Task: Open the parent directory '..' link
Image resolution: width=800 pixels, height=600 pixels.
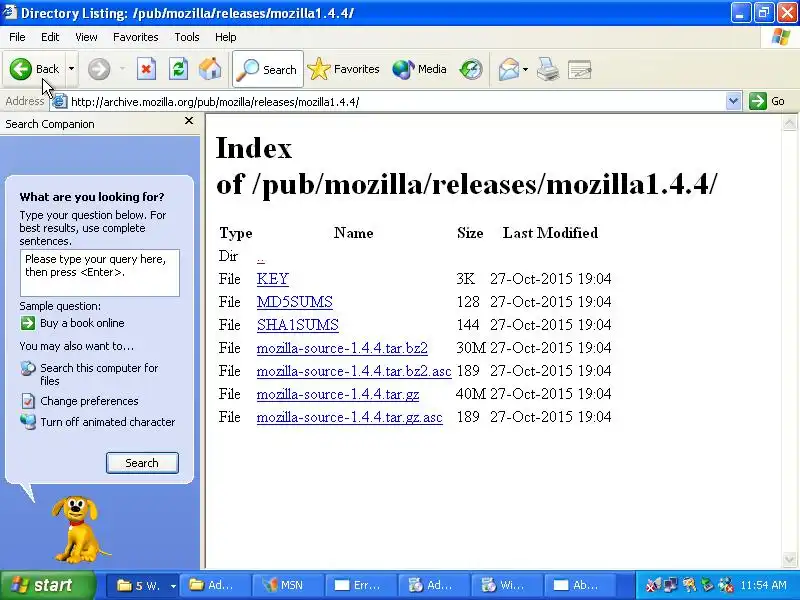Action: pyautogui.click(x=261, y=257)
